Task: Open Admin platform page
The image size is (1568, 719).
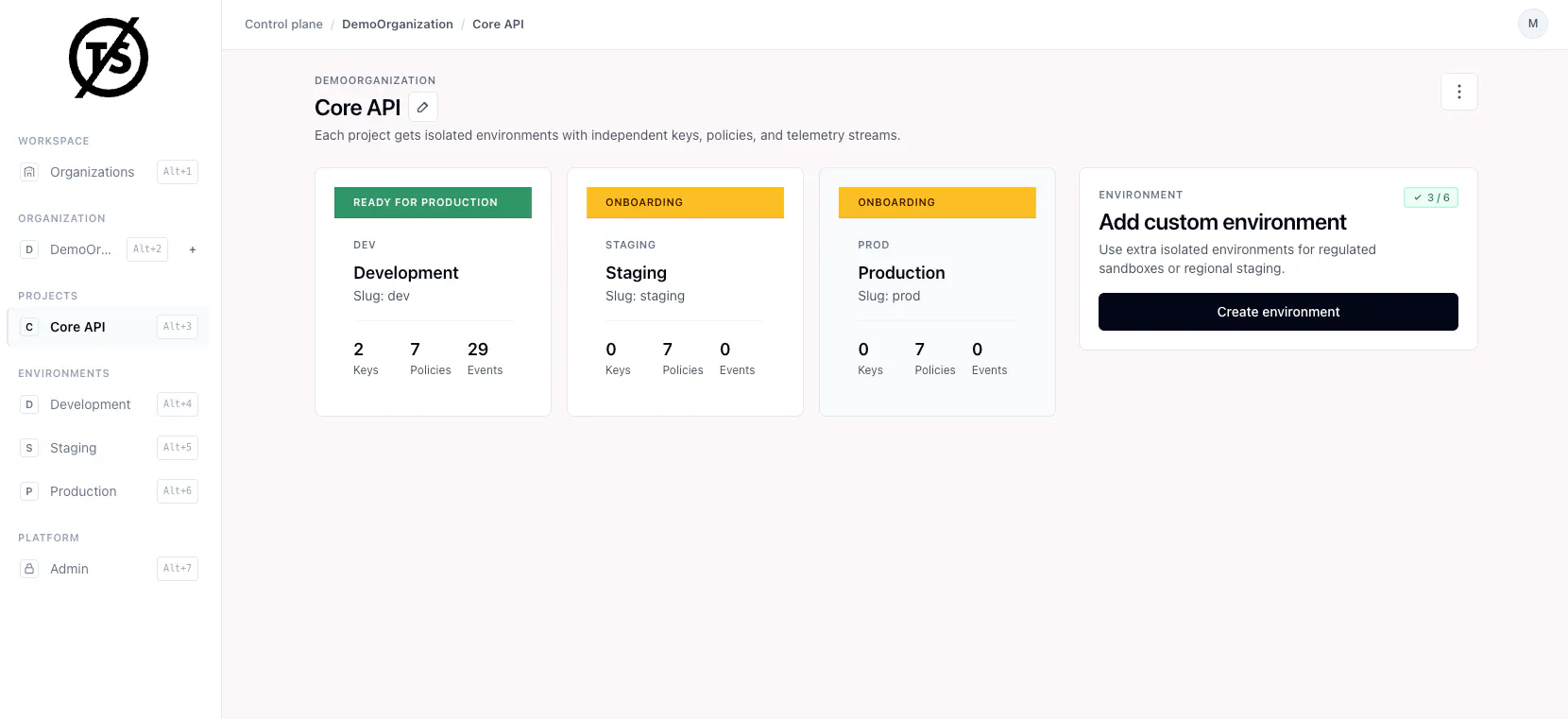Action: (108, 569)
